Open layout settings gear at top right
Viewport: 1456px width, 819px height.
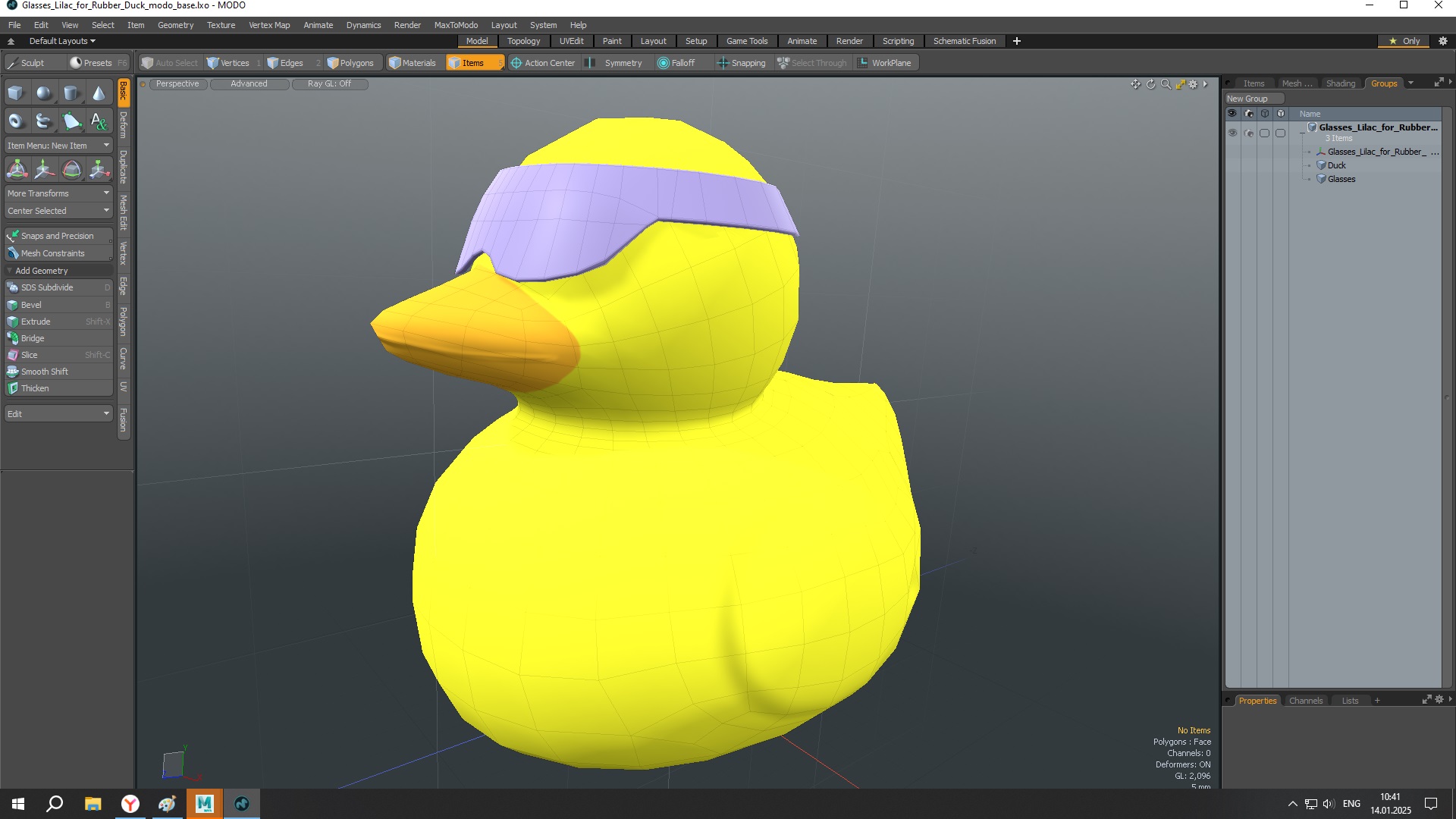1442,41
